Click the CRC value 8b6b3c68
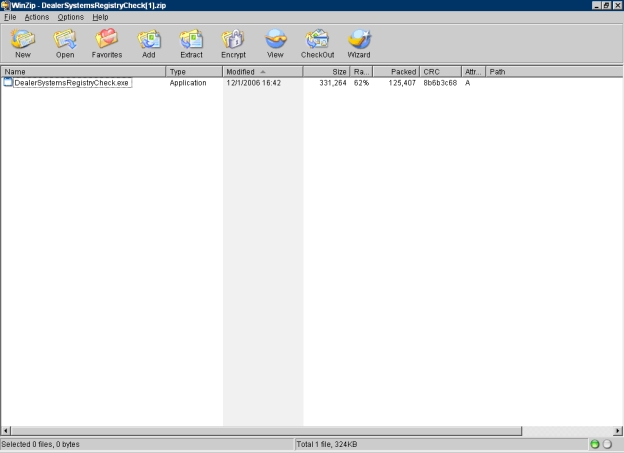 440,83
